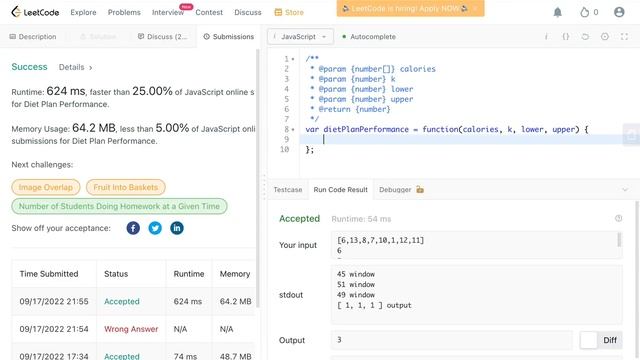Click the Time Submitted column header

49,274
